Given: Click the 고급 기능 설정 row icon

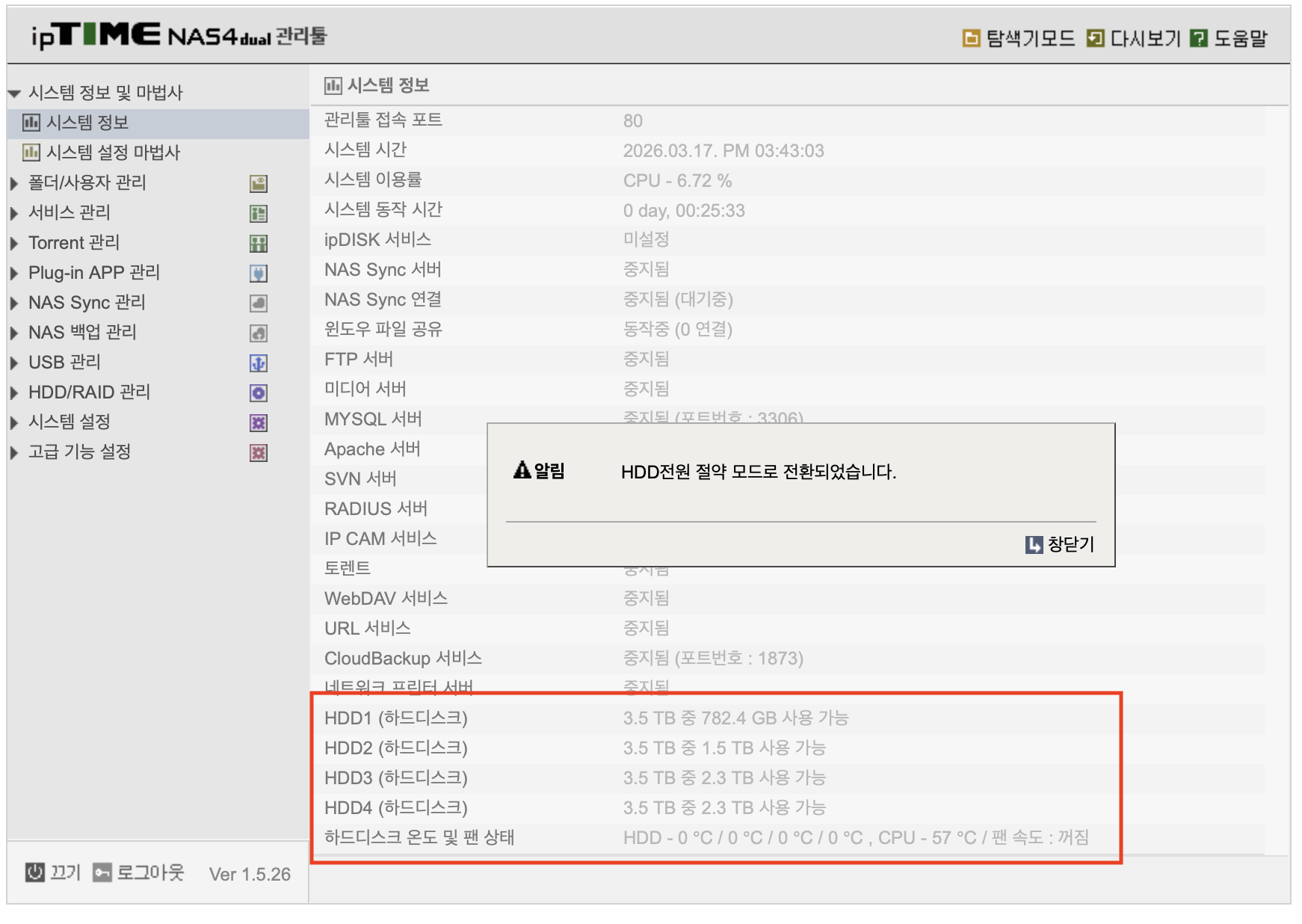Looking at the screenshot, I should tap(259, 452).
